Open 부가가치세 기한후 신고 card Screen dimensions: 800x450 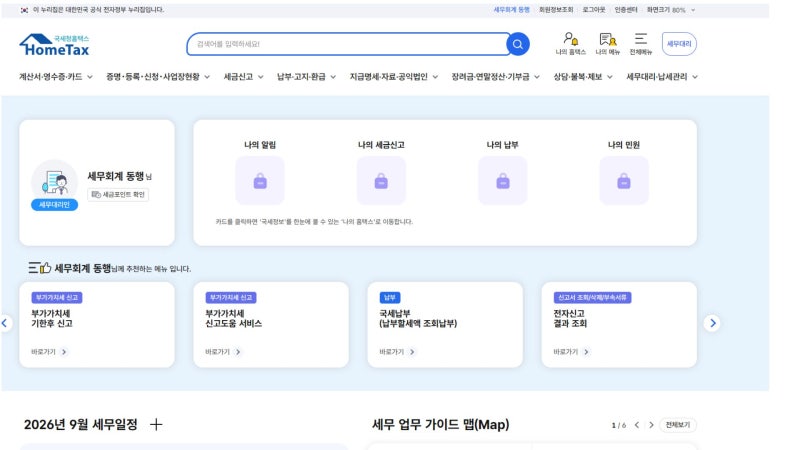click(97, 324)
